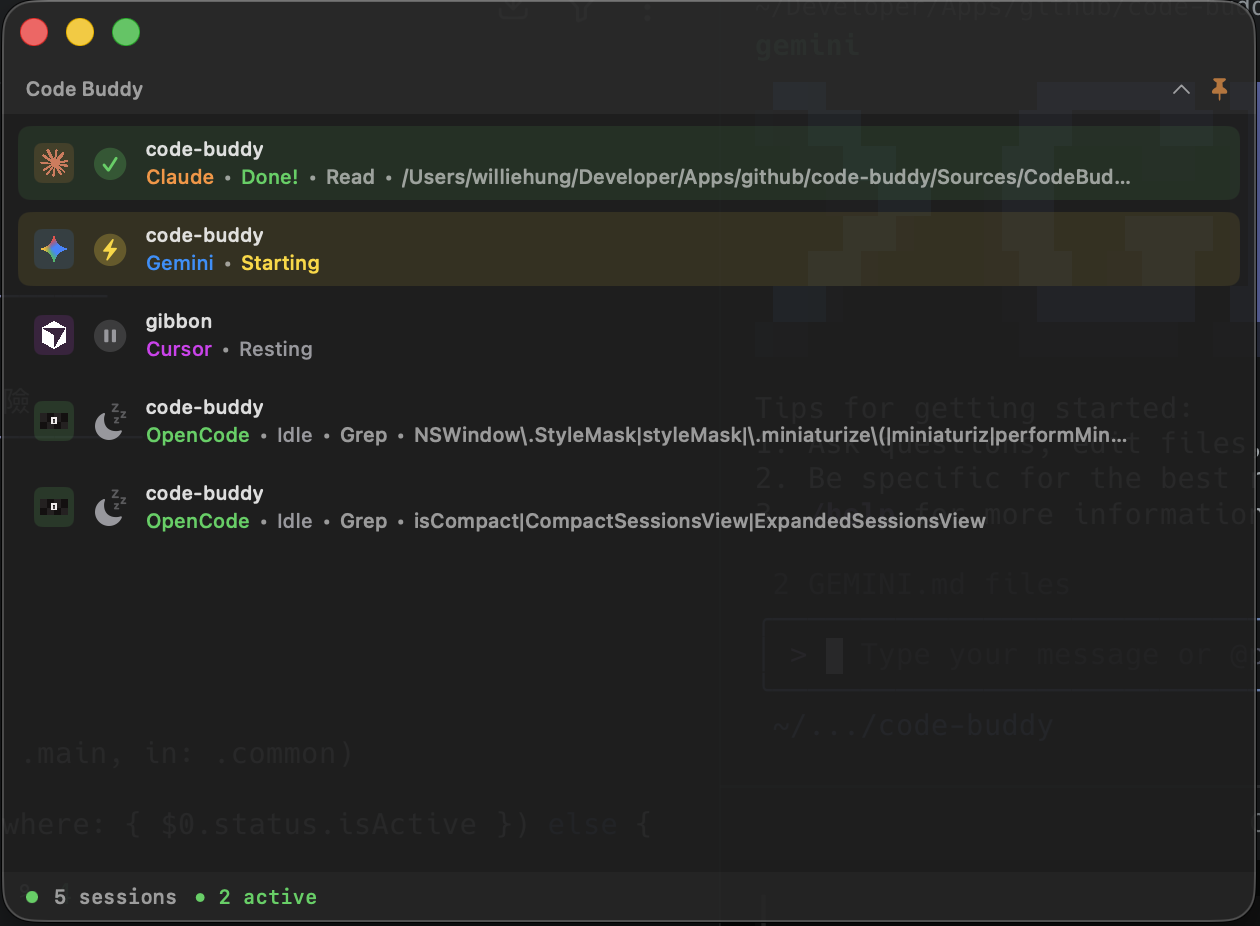The width and height of the screenshot is (1260, 926).
Task: Click OpenCode icon in the isCompact Grep row
Action: (54, 507)
